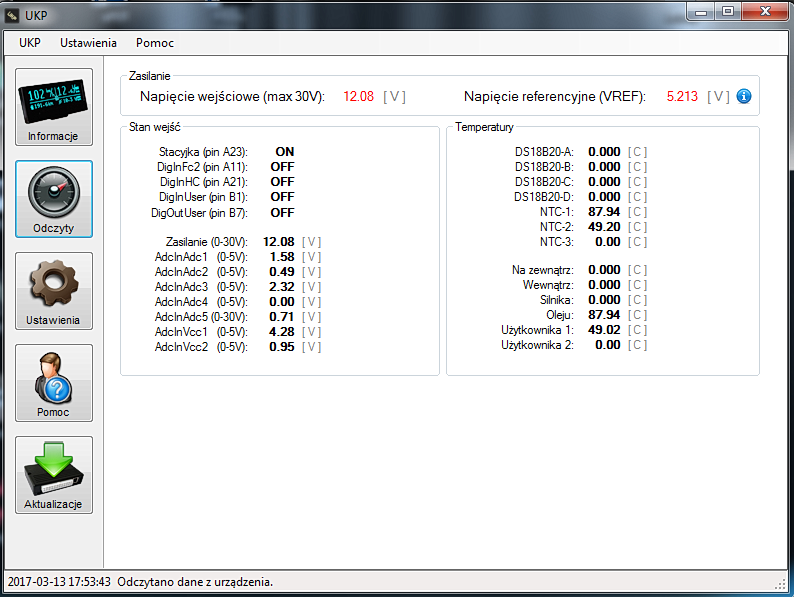Viewport: 794px width, 597px height.
Task: Open the Informacje panel from the sidebar
Action: pyautogui.click(x=54, y=107)
